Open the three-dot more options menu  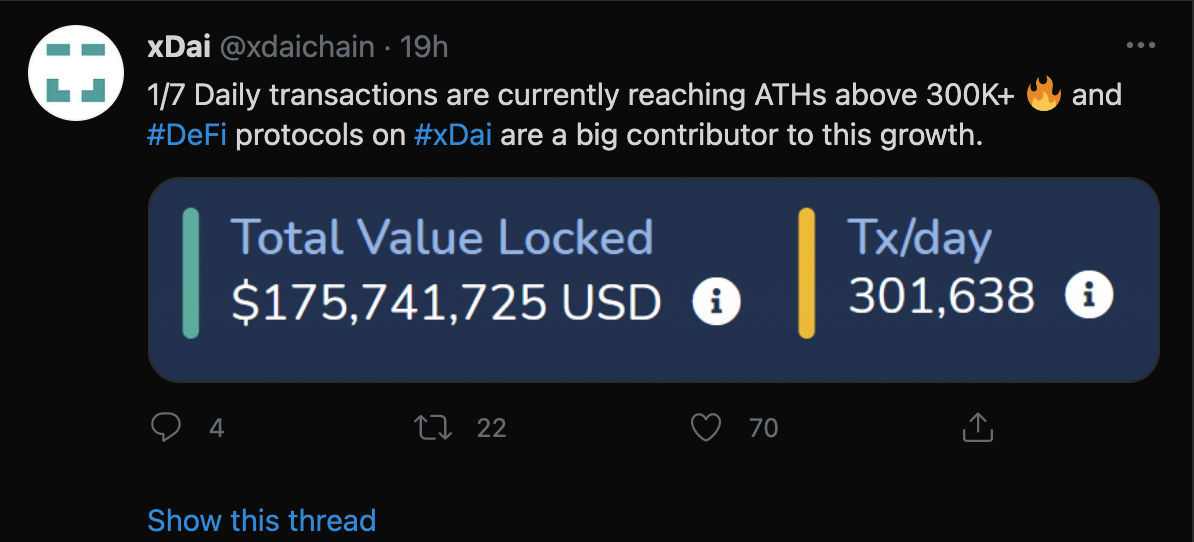[1140, 46]
